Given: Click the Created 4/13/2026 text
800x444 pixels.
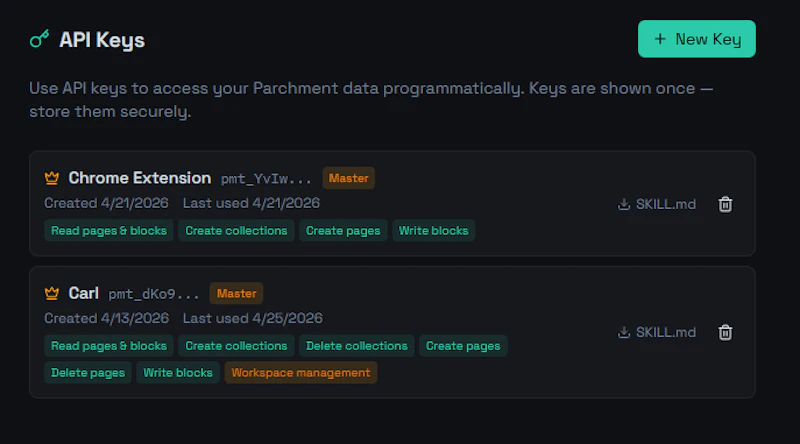Looking at the screenshot, I should (106, 318).
